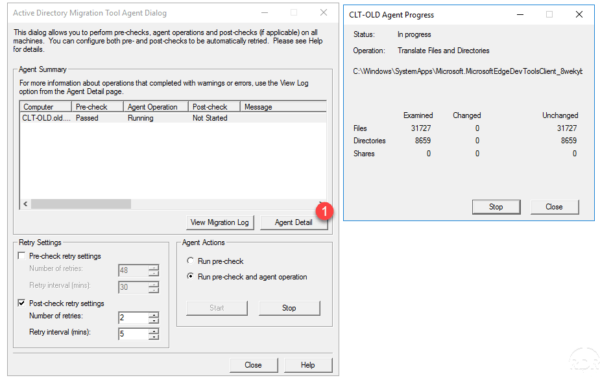Viewport: 600px width, 378px height.
Task: Adjust pre-check Retry interval spinner
Action: pos(153,287)
